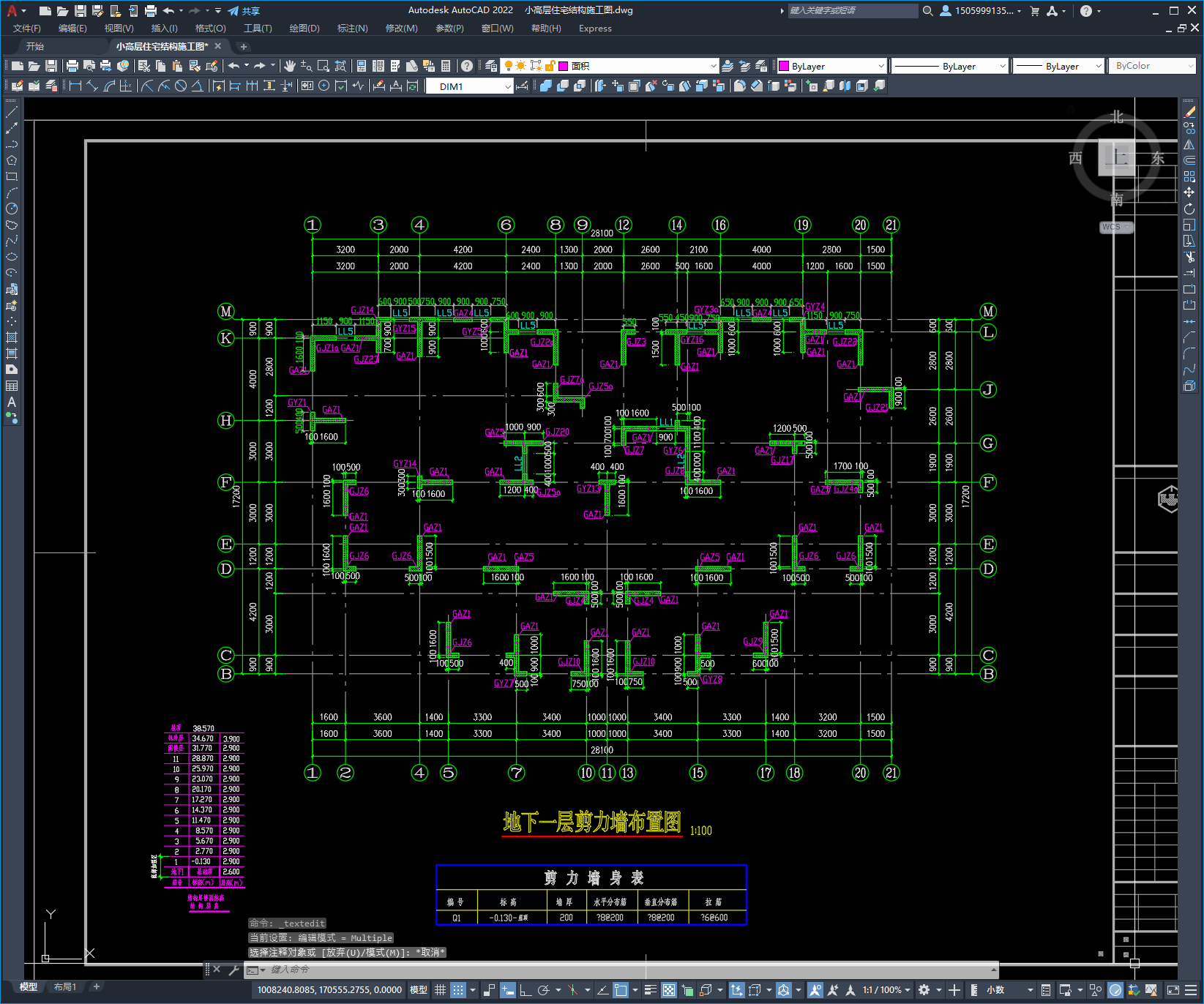The width and height of the screenshot is (1204, 1004).
Task: Select the Move tool in modify toolbar
Action: pyautogui.click(x=1189, y=192)
